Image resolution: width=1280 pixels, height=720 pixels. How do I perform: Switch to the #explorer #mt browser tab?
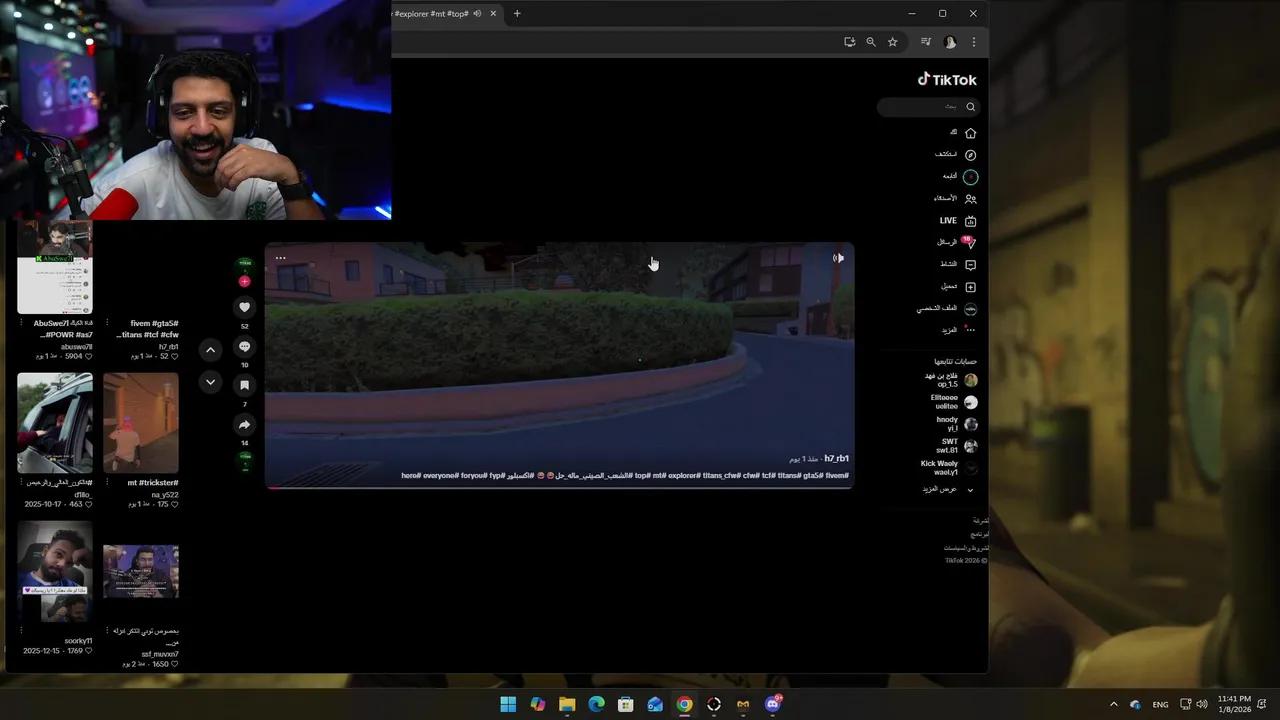pos(432,13)
